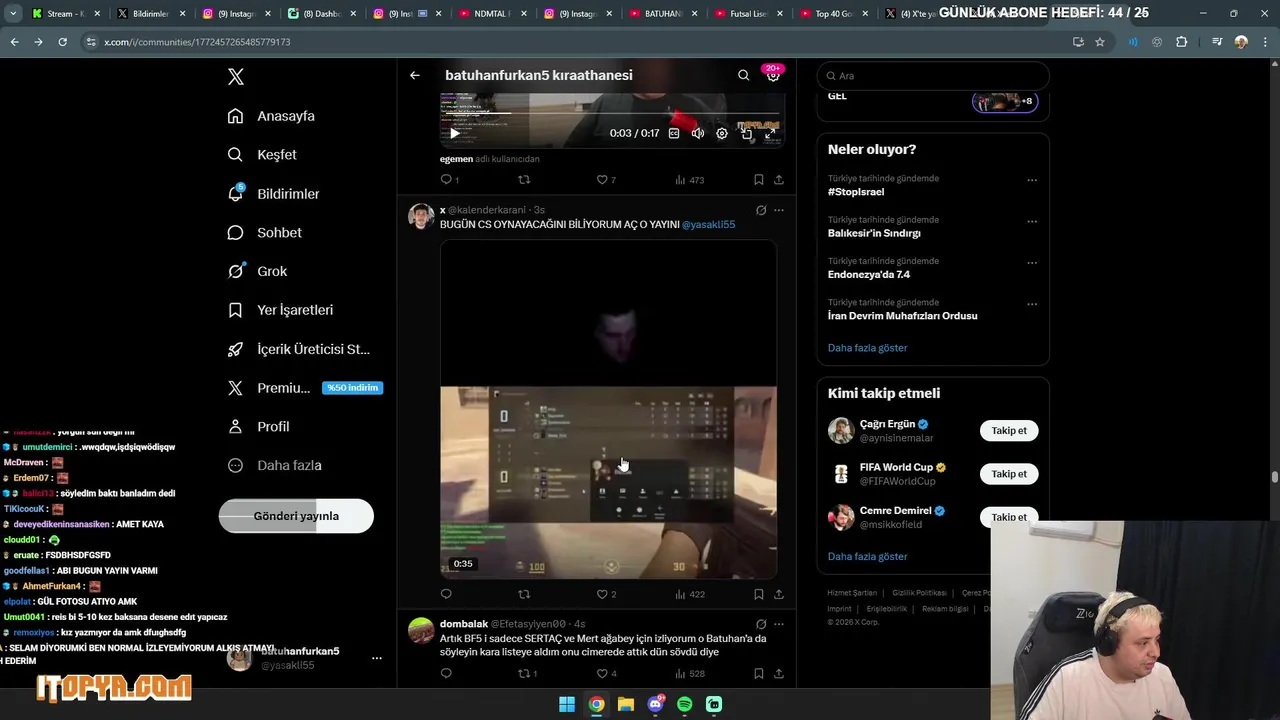Open account menu dots beside batuhanfurkan5
This screenshot has height=720, width=1280.
coord(377,658)
